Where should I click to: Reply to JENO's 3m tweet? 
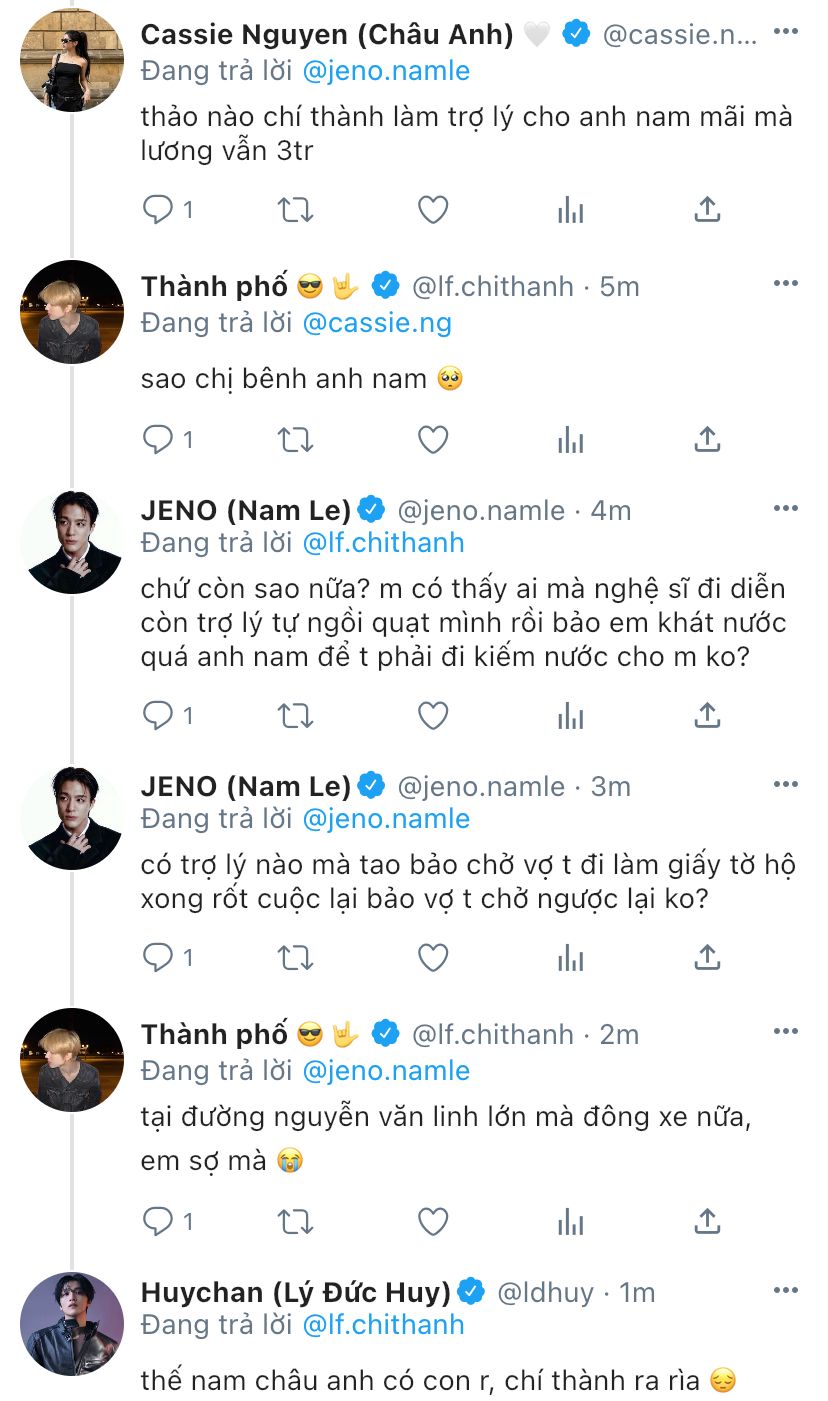coord(158,958)
